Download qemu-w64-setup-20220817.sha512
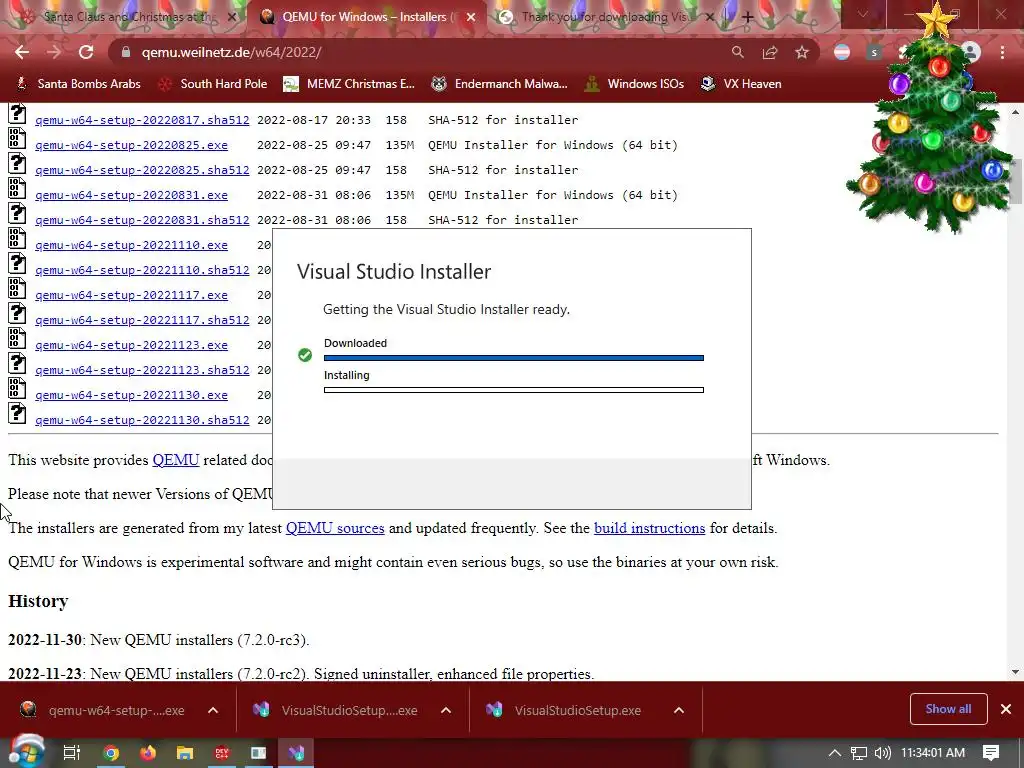Viewport: 1024px width, 768px height. (x=142, y=120)
